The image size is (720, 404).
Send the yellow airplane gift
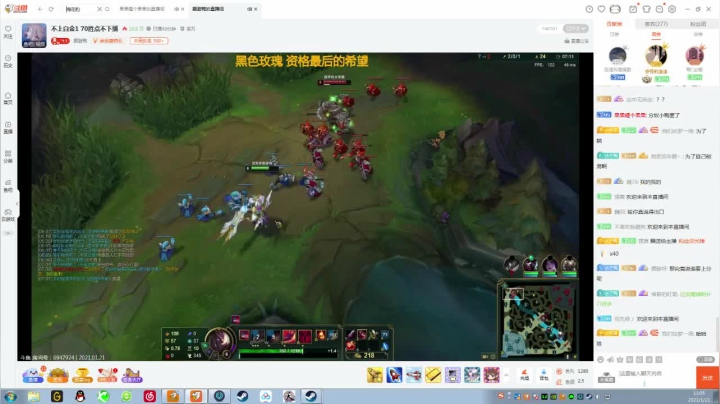(x=375, y=375)
